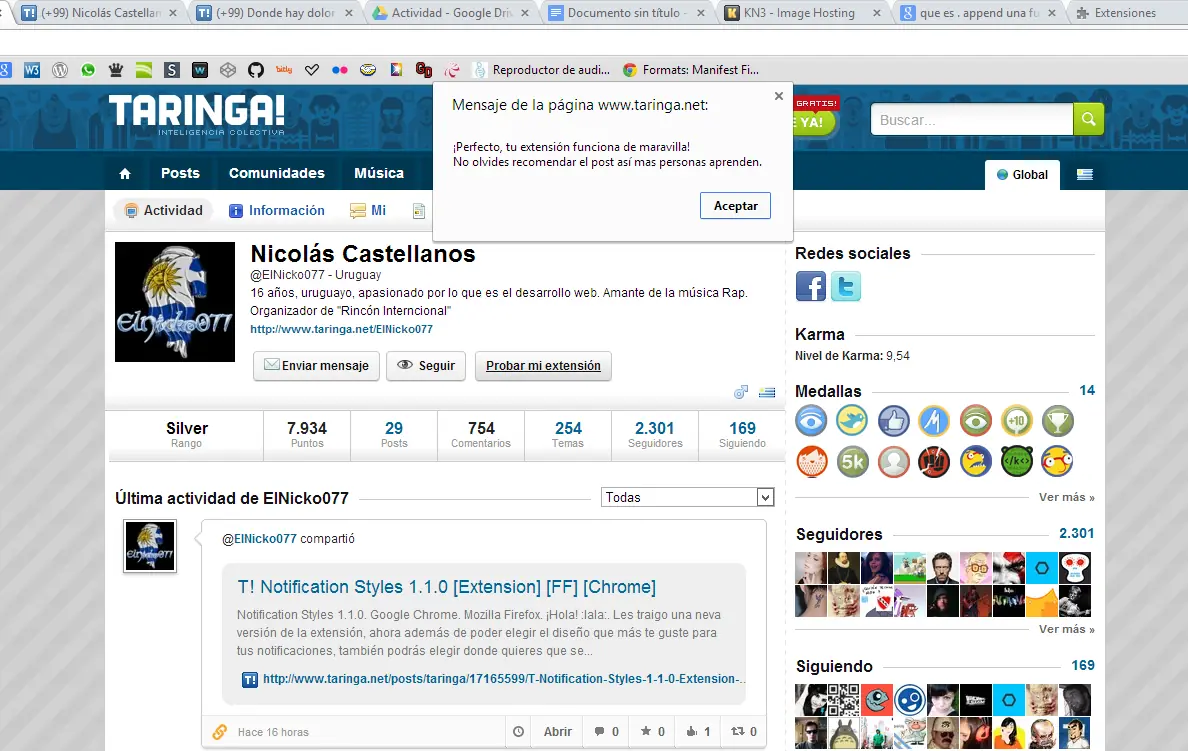Open the Flickr bookmark icon

click(x=339, y=70)
